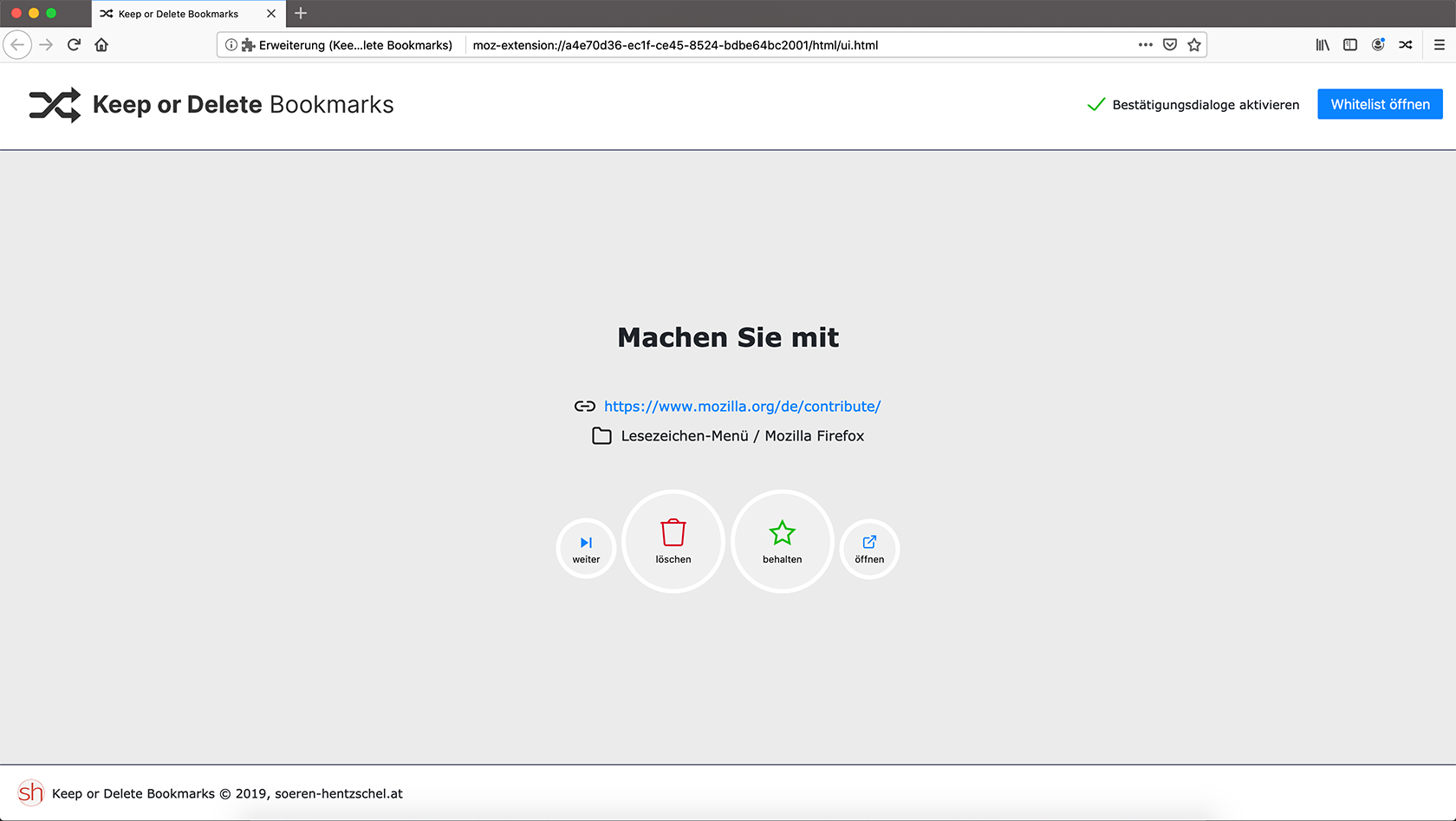Open the Firefox hamburger menu
This screenshot has width=1456, height=821.
tap(1440, 44)
